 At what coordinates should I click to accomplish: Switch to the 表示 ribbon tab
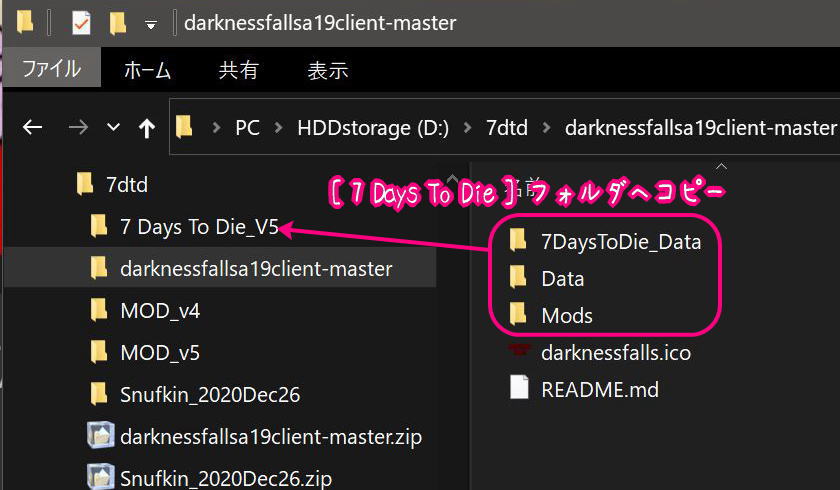[327, 70]
